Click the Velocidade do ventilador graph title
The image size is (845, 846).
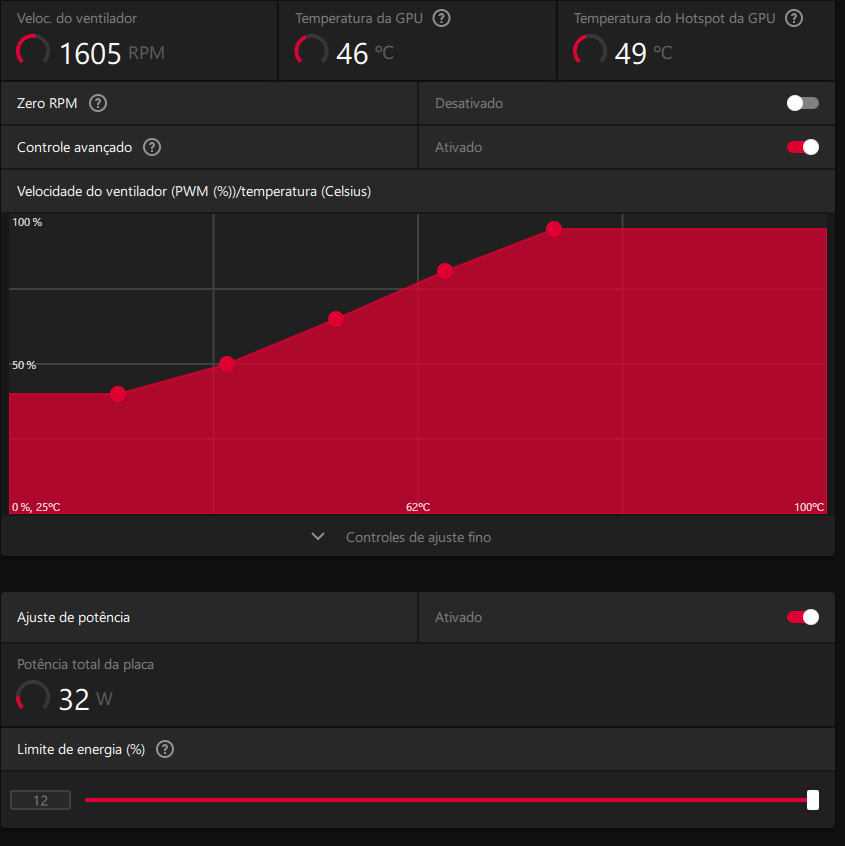194,192
